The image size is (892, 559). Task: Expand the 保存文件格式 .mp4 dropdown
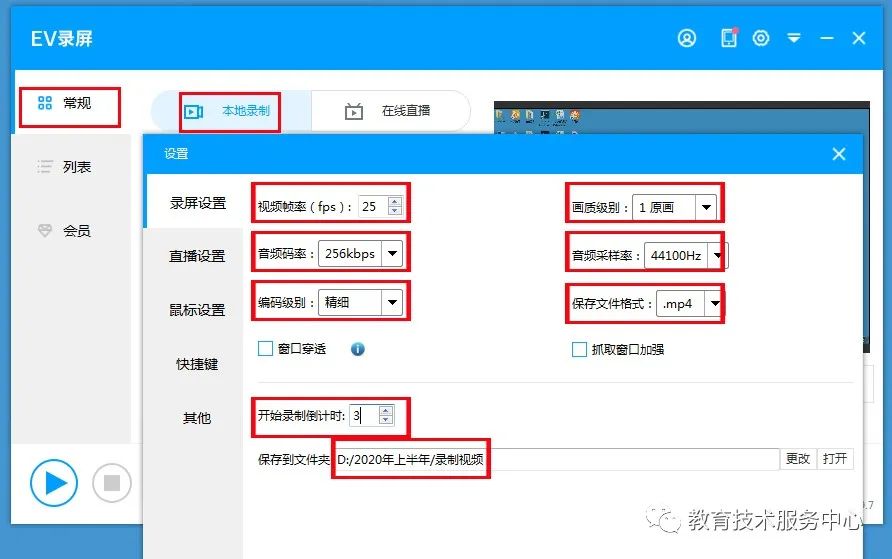tap(715, 304)
